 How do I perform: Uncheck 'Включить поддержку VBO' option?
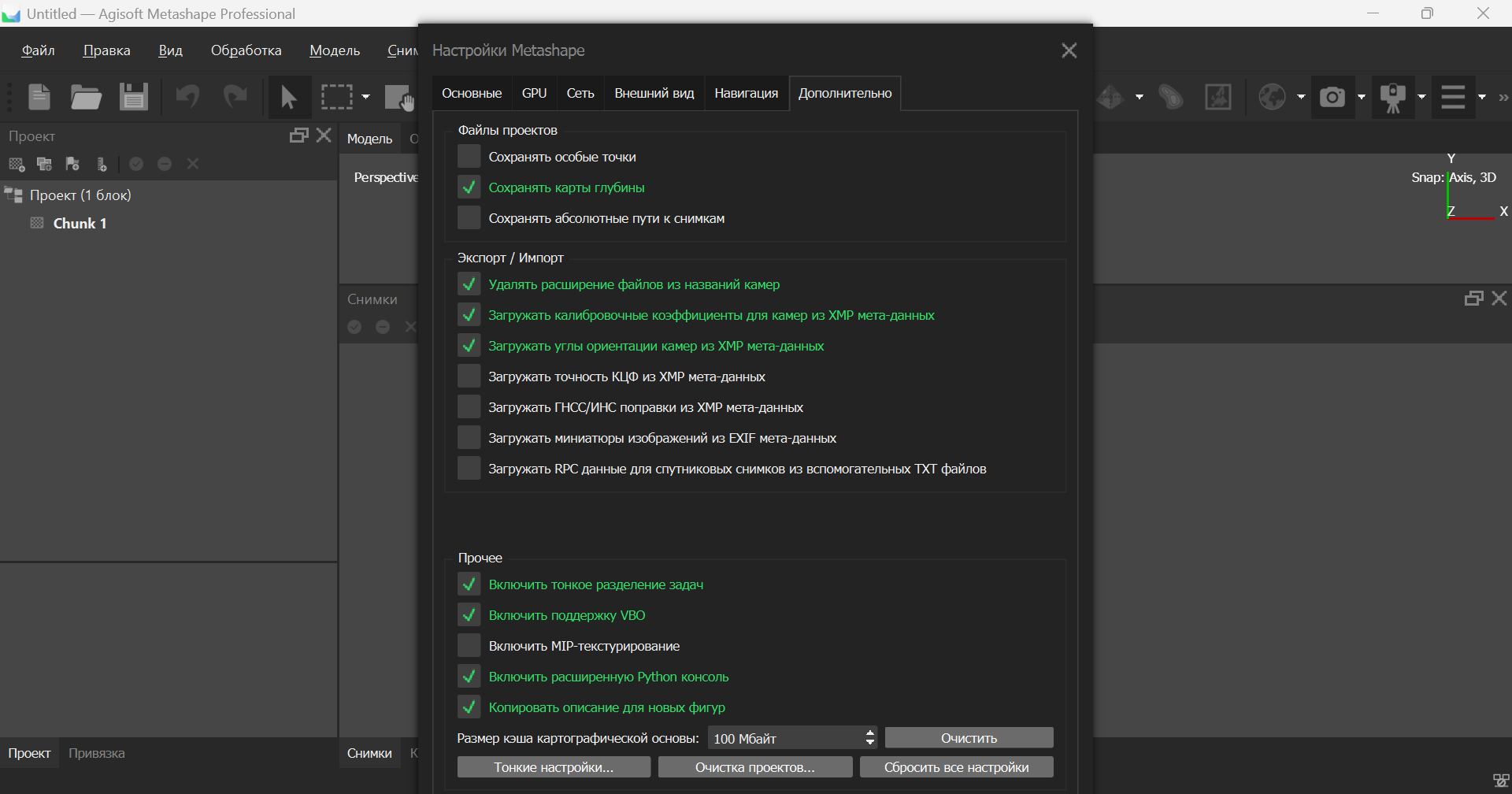(x=469, y=615)
